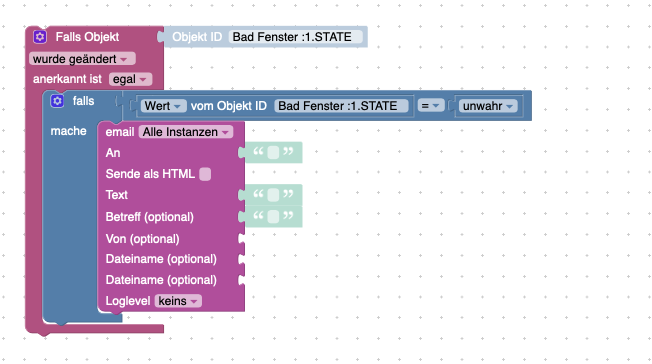This screenshot has height=364, width=652.
Task: Select the anerkannt ist label
Action: click(x=67, y=79)
